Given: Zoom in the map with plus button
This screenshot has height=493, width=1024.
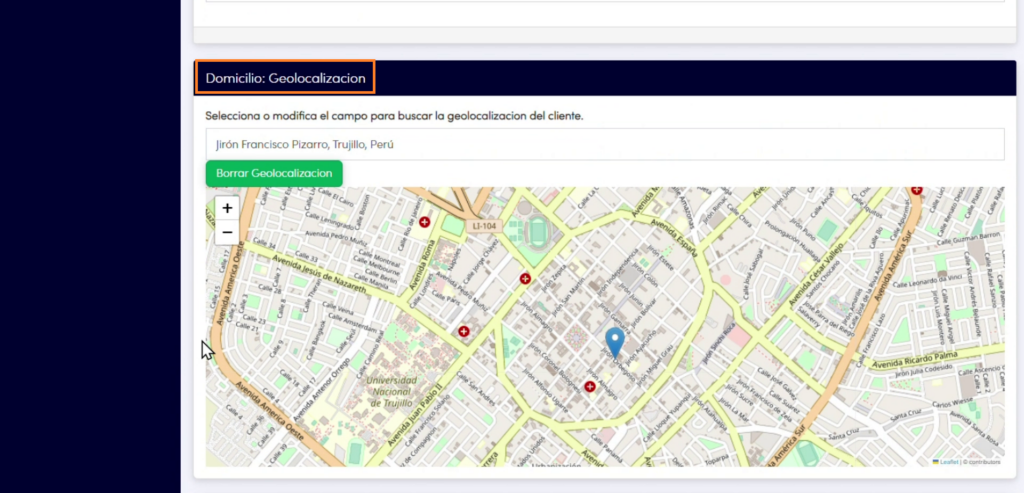Looking at the screenshot, I should tap(227, 208).
